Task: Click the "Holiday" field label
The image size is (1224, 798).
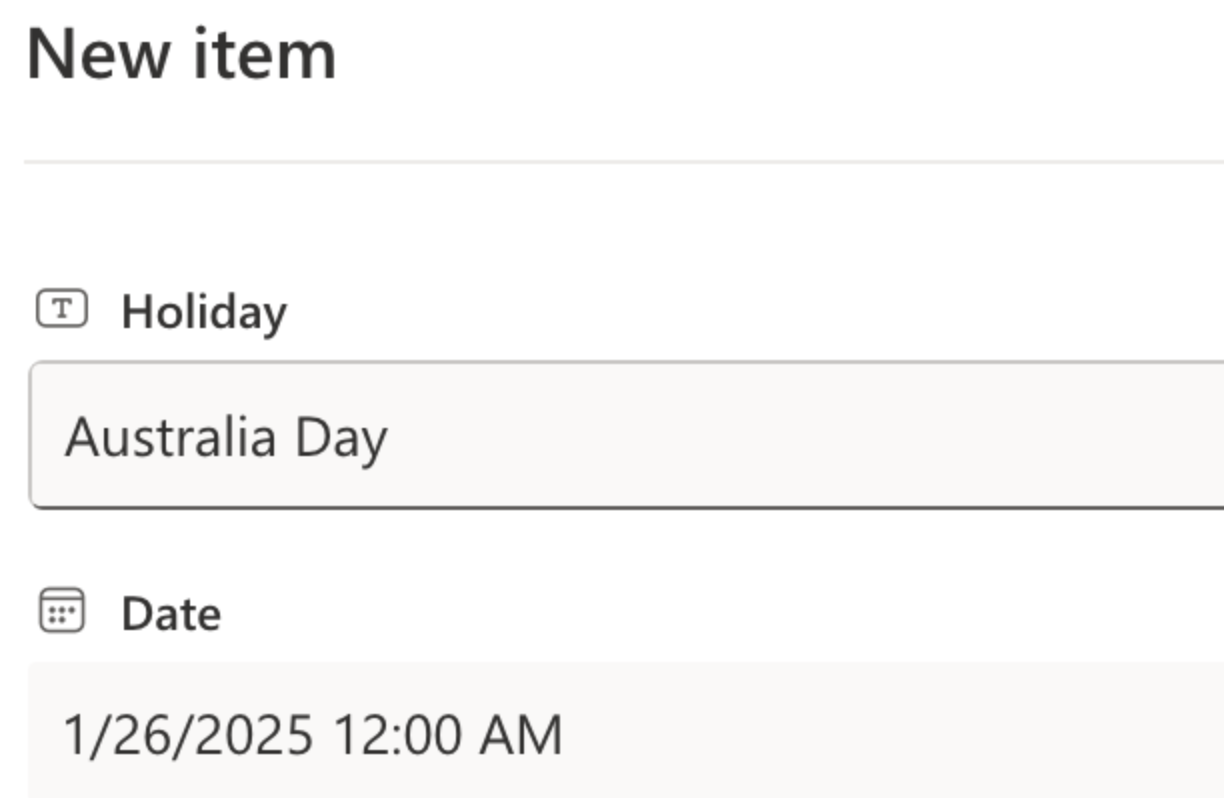Action: pyautogui.click(x=204, y=312)
